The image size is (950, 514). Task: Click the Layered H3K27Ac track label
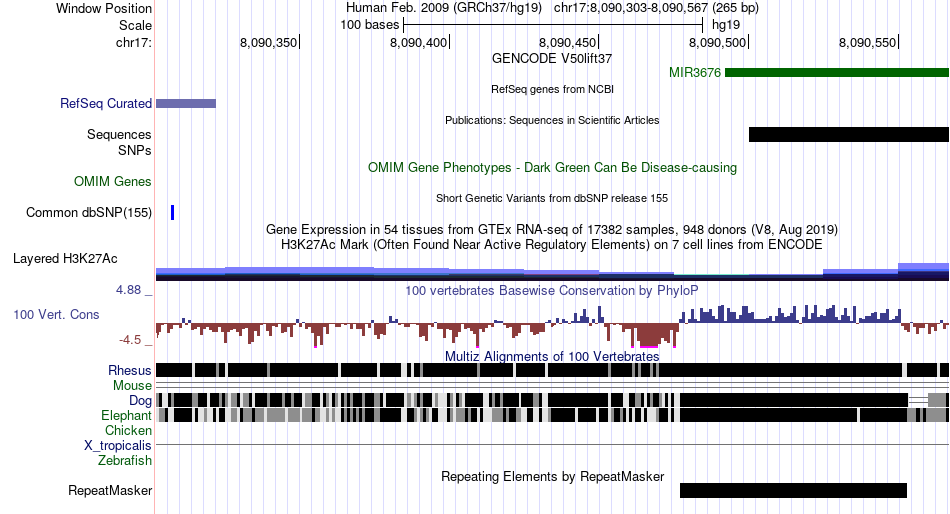pos(65,259)
